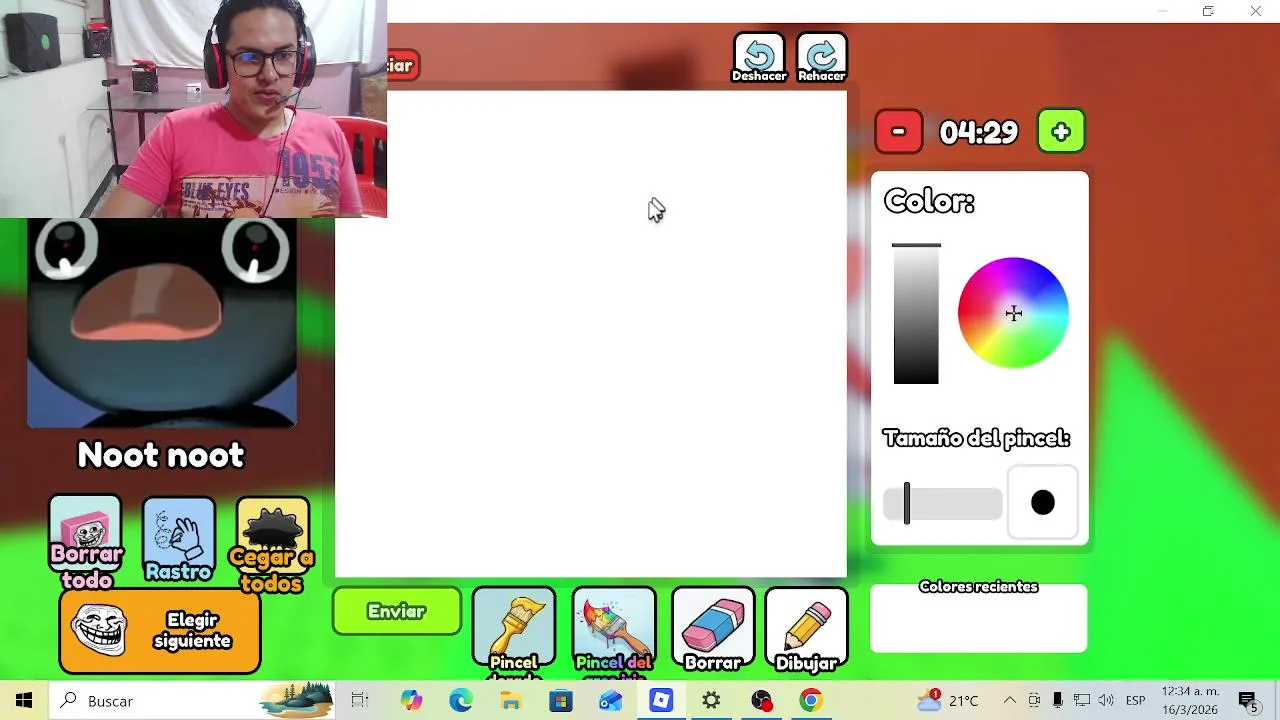Viewport: 1280px width, 720px height.
Task: Select the rainbow Pincel del arcoíris tool
Action: (x=614, y=630)
